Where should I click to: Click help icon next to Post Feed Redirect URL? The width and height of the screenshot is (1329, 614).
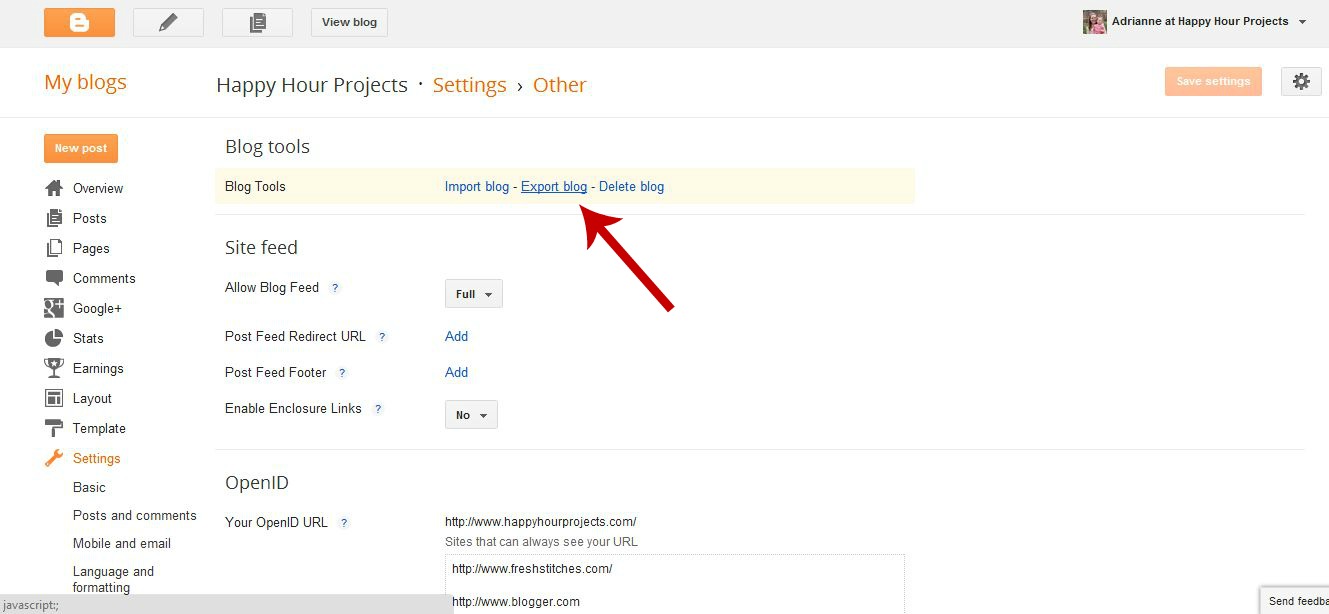pyautogui.click(x=382, y=337)
